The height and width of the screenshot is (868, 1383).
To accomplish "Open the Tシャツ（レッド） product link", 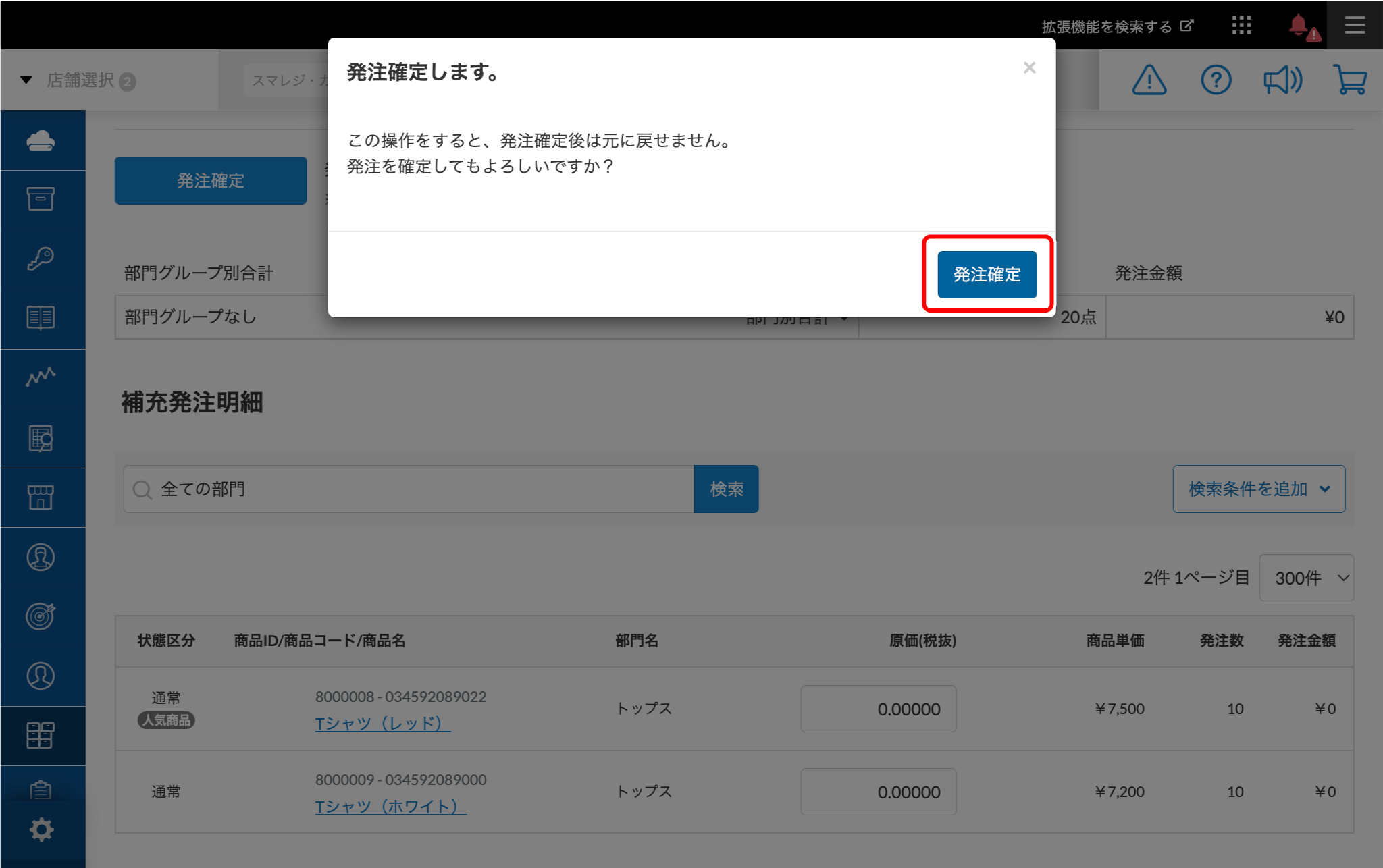I will [x=382, y=724].
